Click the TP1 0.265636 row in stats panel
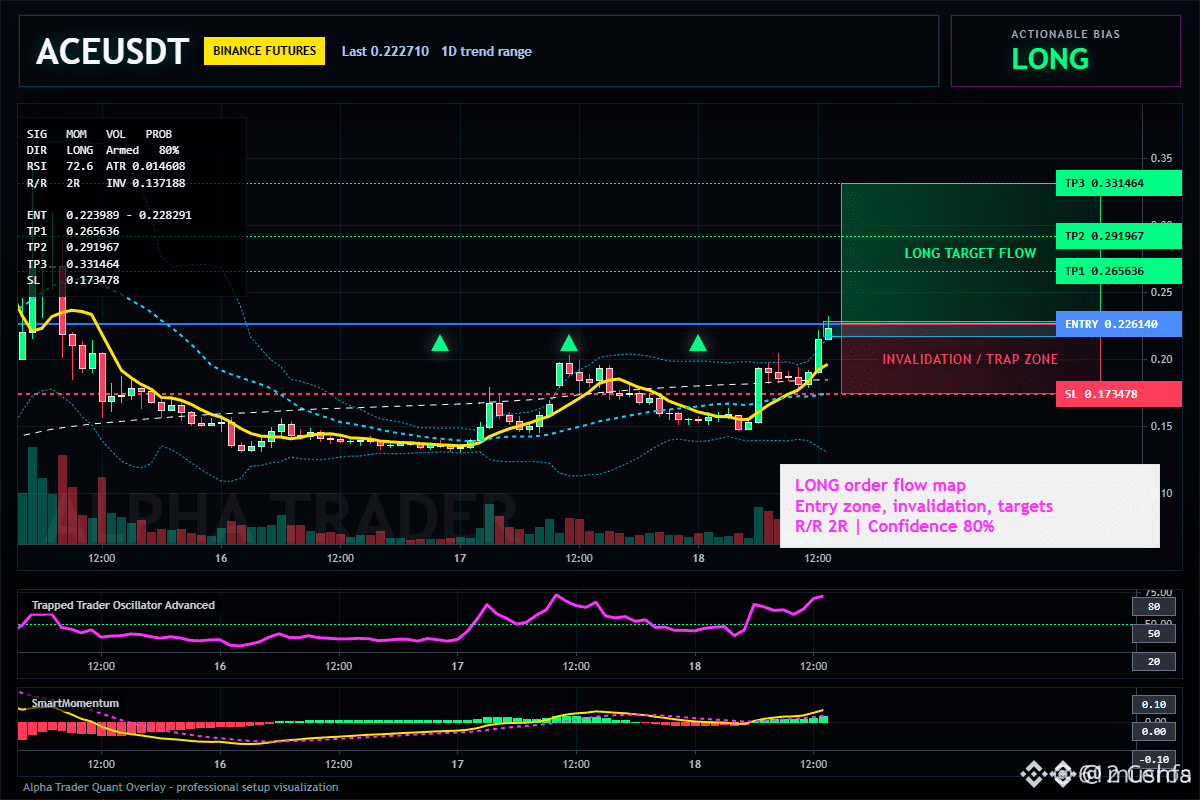 pos(73,231)
